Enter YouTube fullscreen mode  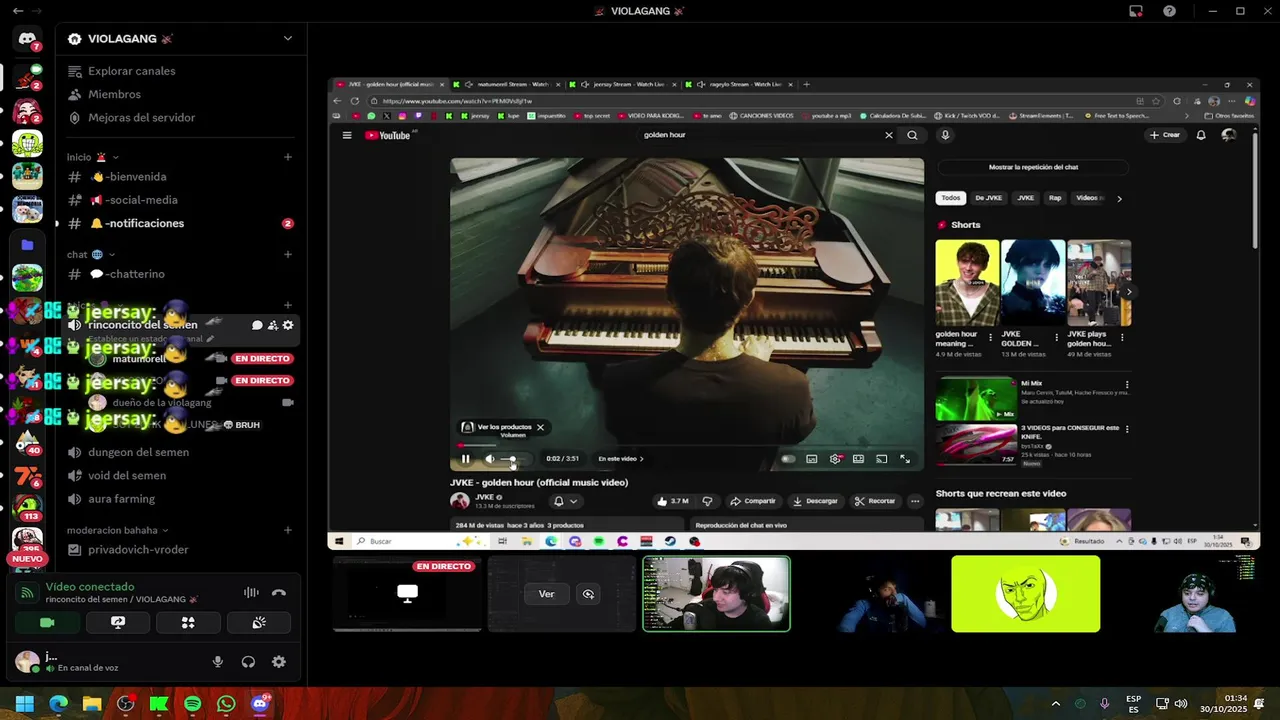click(905, 459)
